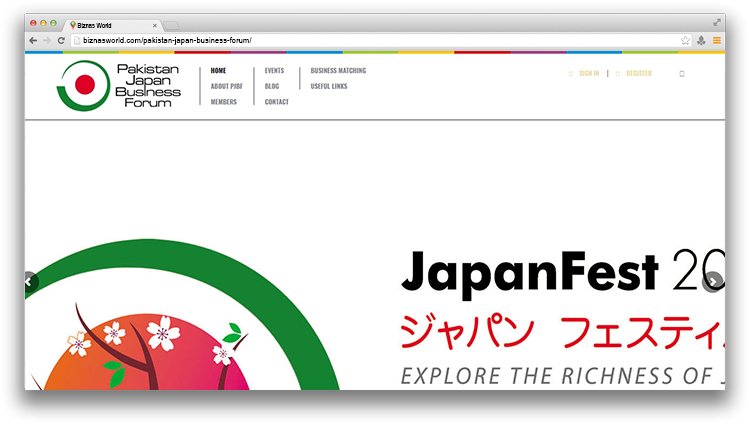Advance to next slide with right arrow
Screen dimensions: 750x425
(x=712, y=282)
